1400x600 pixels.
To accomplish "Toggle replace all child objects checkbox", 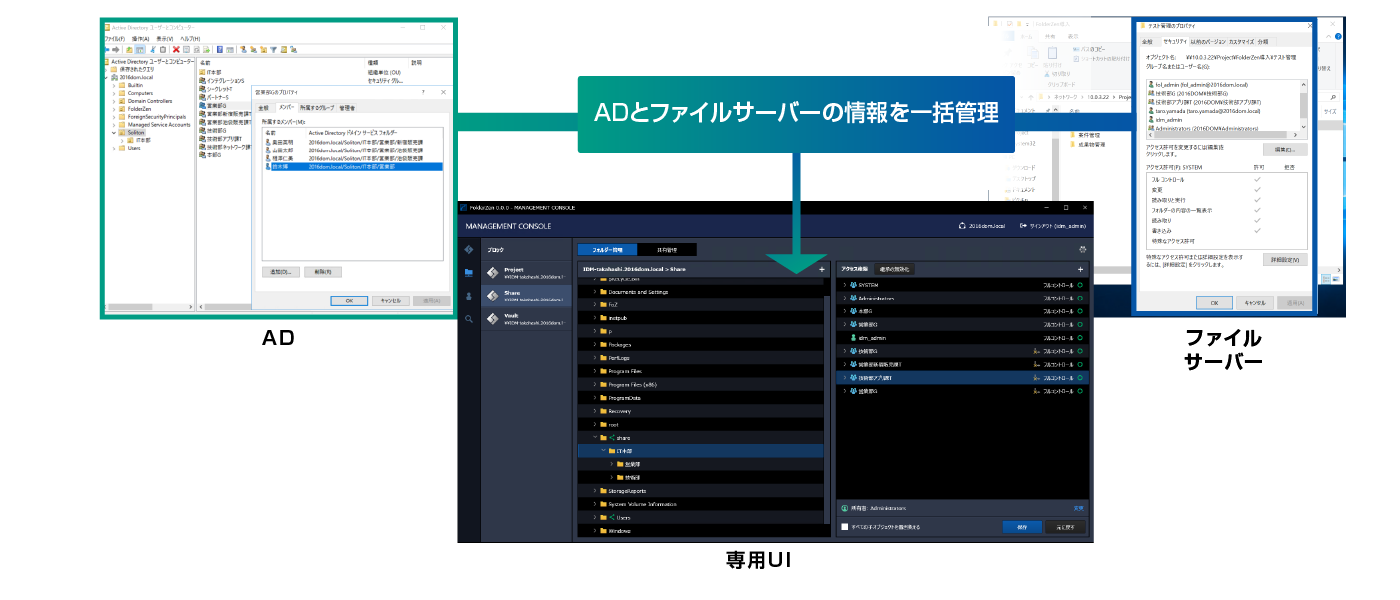I will pyautogui.click(x=845, y=527).
